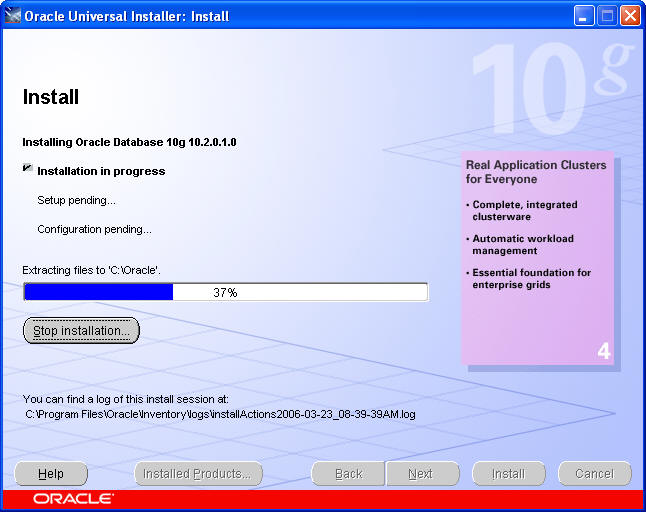Go Back to the previous step
The image size is (646, 512).
click(x=348, y=474)
